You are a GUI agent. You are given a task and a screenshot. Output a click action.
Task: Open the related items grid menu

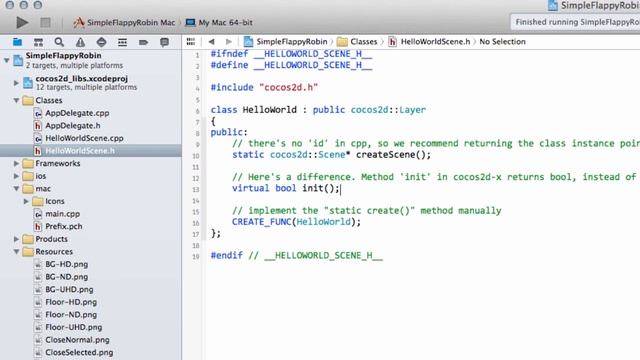tap(191, 42)
